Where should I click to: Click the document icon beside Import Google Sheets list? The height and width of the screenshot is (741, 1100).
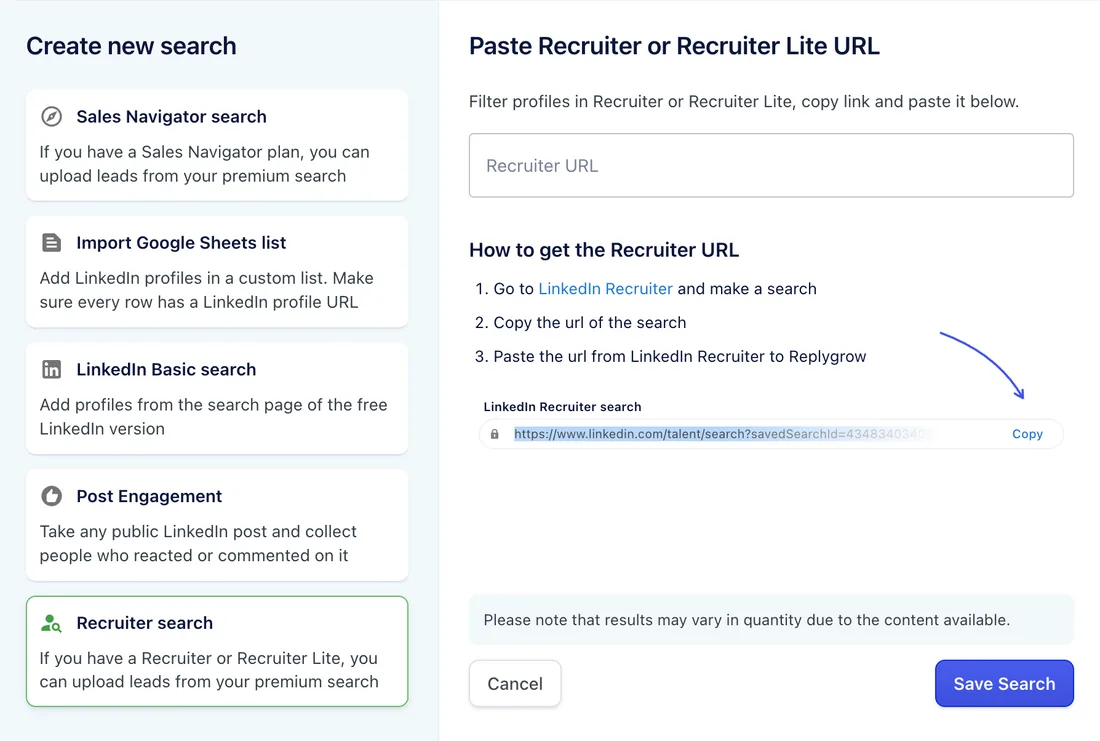tap(51, 243)
